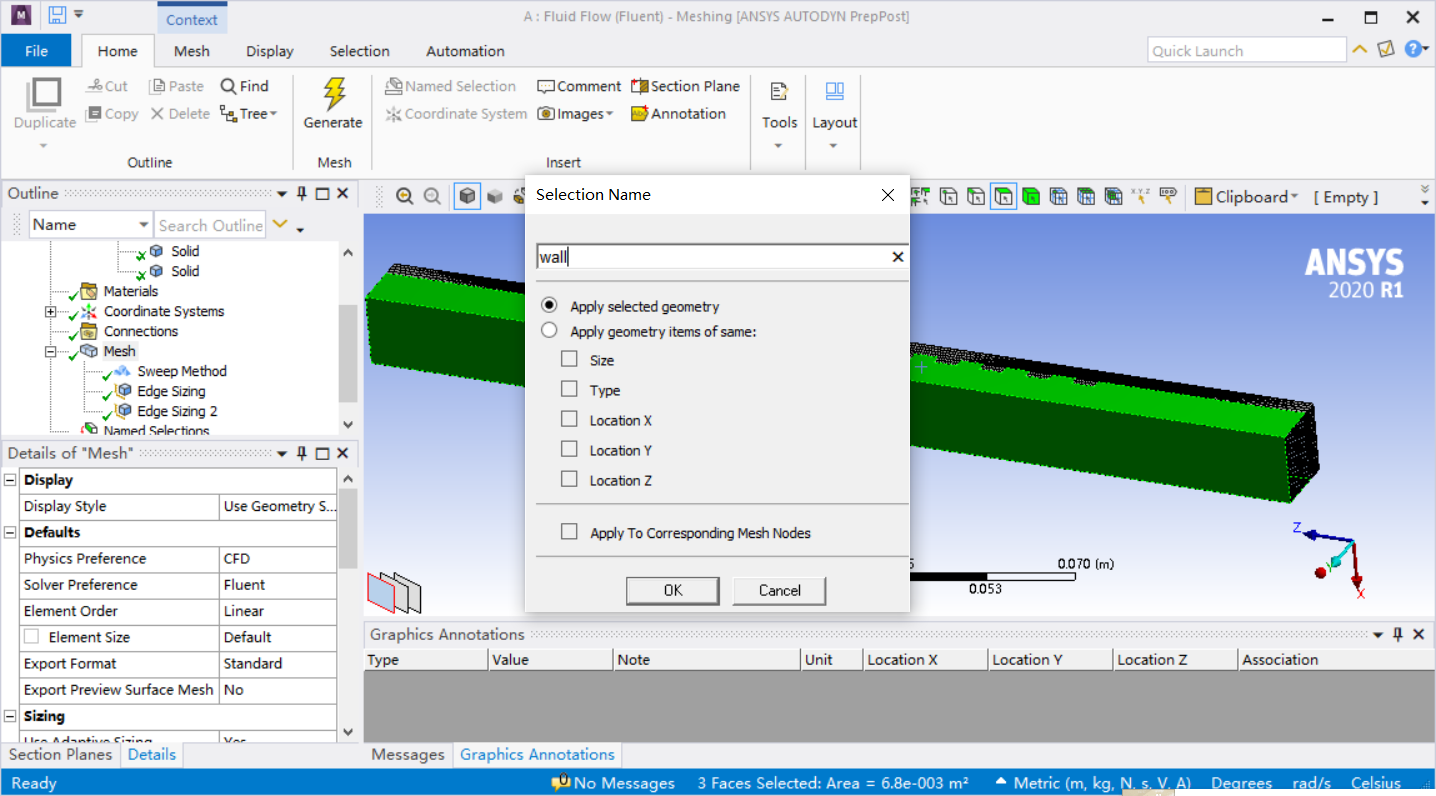Viewport: 1436px width, 796px height.
Task: Click the XYZ hit point coordinates icon
Action: point(1140,197)
